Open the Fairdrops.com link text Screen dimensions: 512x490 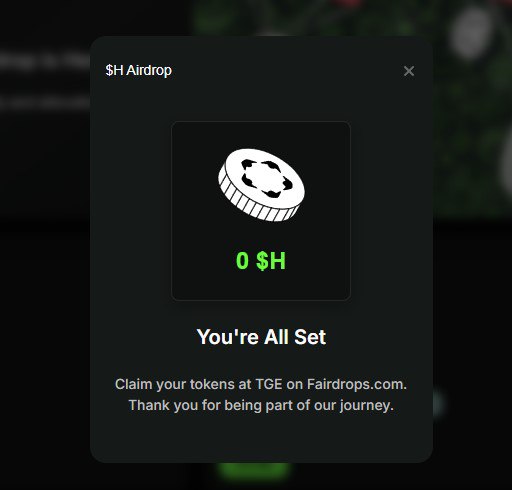pyautogui.click(x=357, y=384)
